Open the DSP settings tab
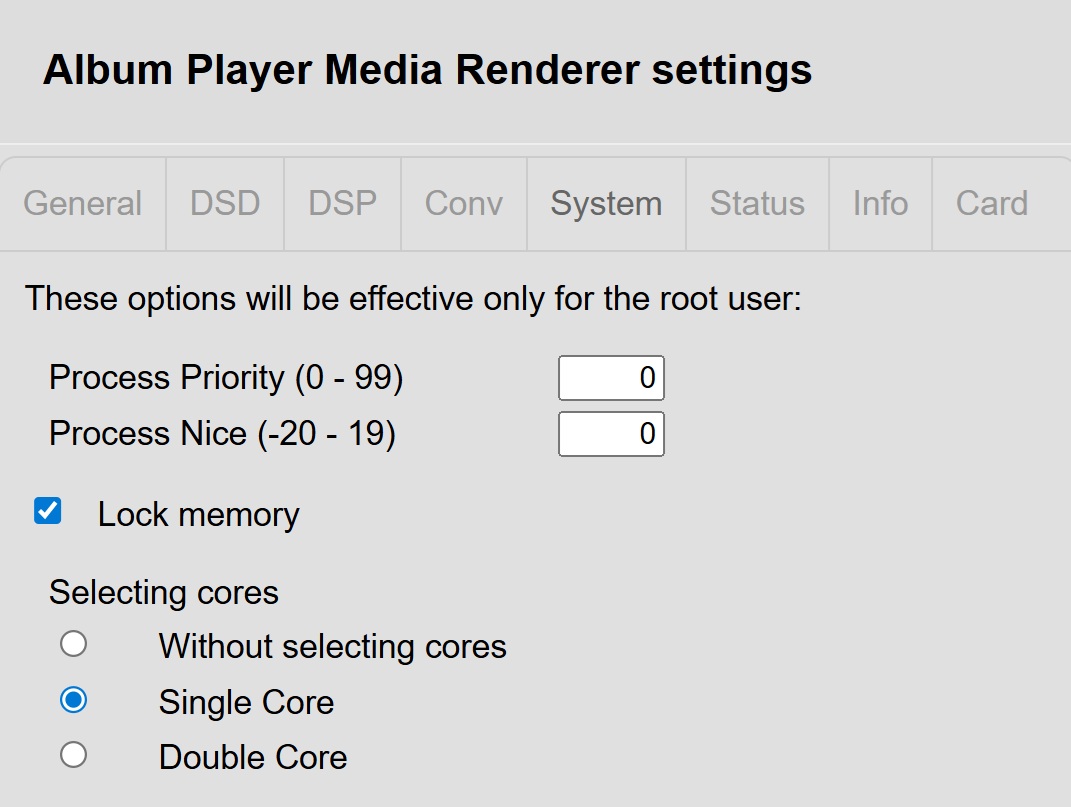This screenshot has width=1071, height=807. [x=343, y=204]
